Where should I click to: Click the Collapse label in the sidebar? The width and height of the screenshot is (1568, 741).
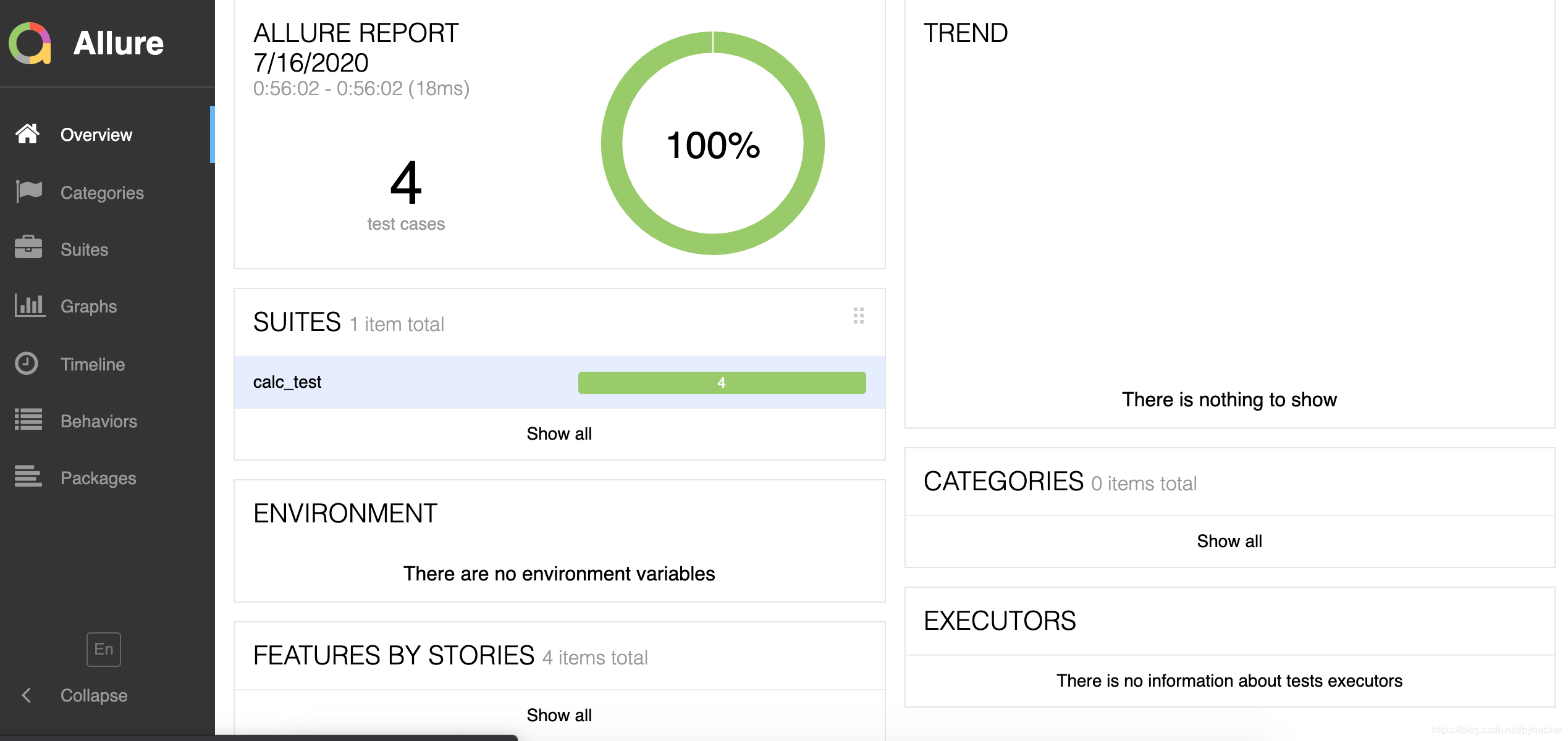(x=94, y=695)
